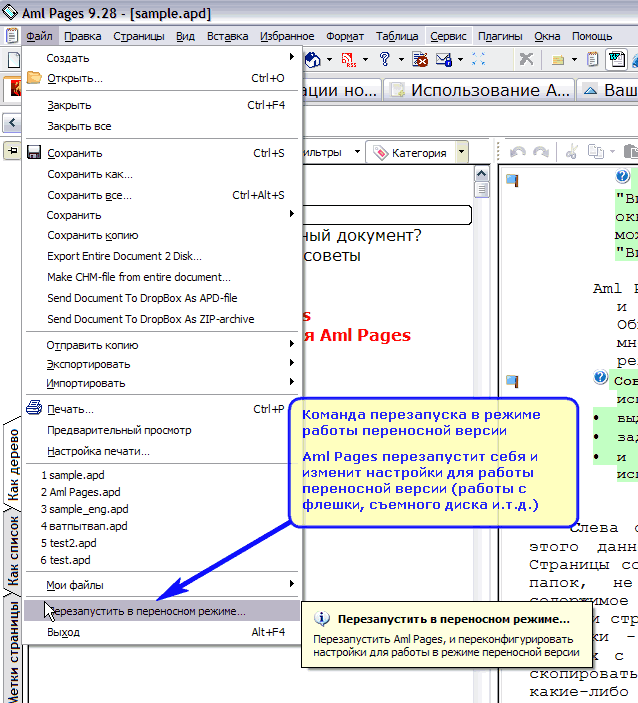Click the Redo arrow in editor toolbar

(541, 152)
